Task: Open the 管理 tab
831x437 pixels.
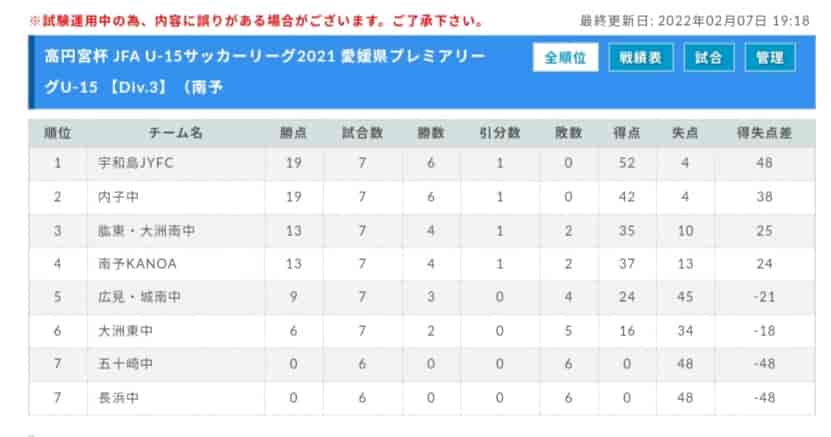Action: click(770, 57)
